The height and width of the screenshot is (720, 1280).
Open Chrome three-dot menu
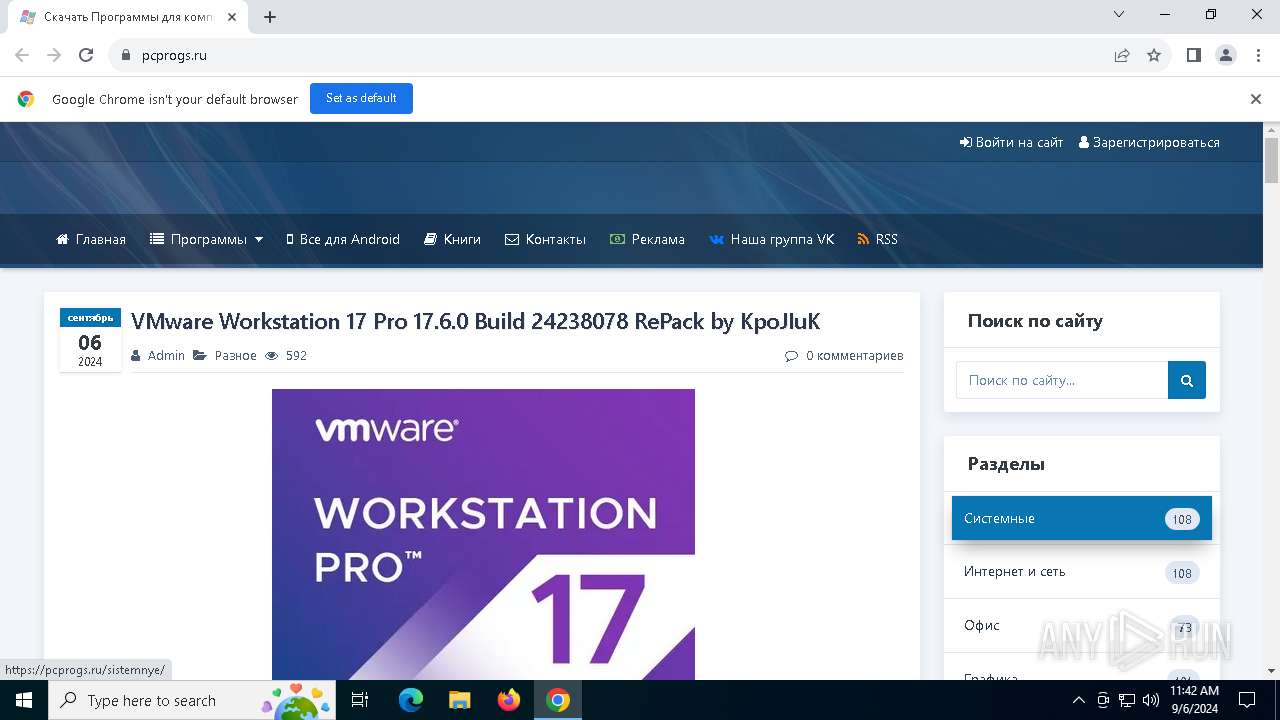click(x=1258, y=55)
